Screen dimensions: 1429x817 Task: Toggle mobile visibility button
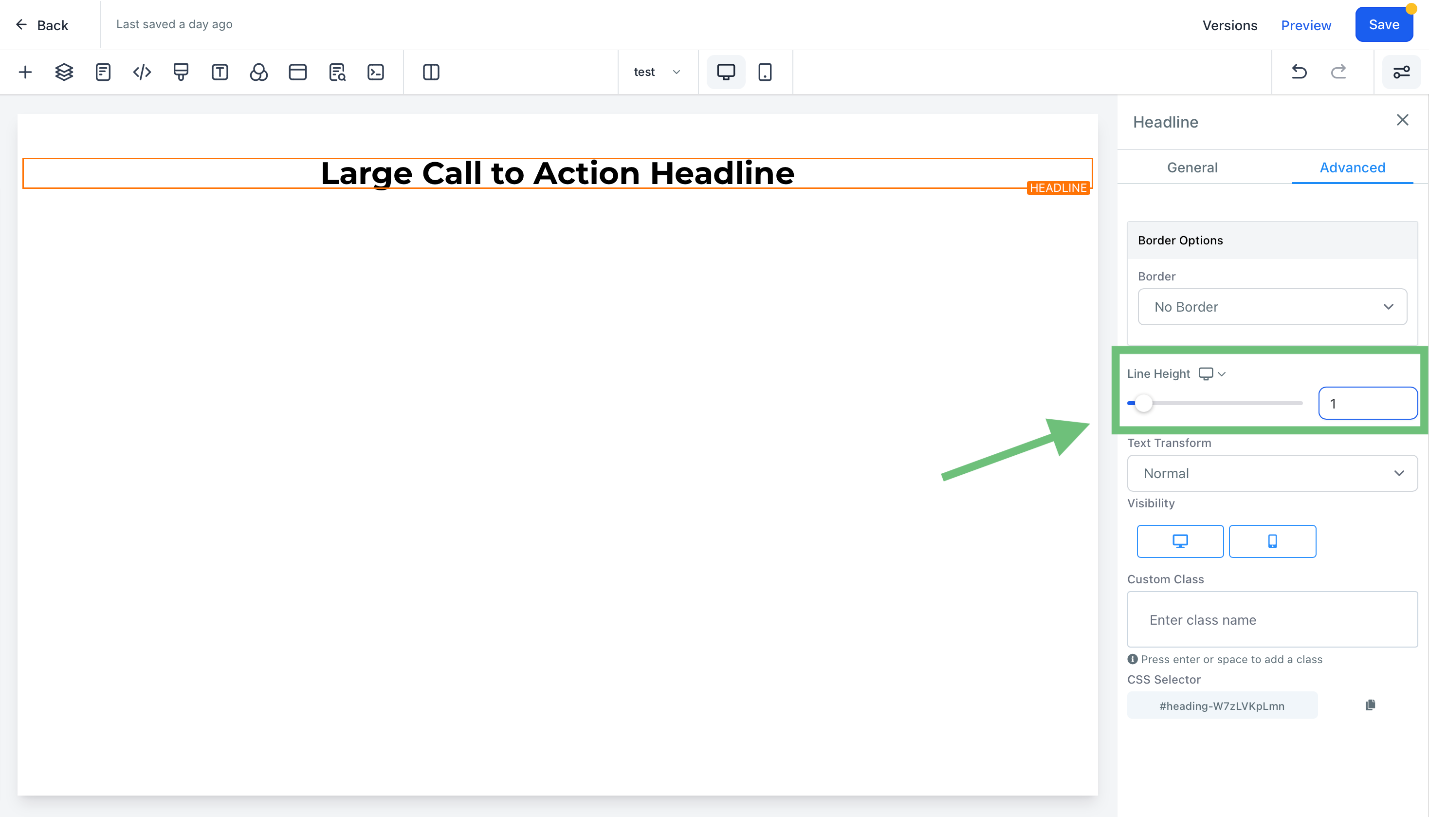pyautogui.click(x=1272, y=541)
